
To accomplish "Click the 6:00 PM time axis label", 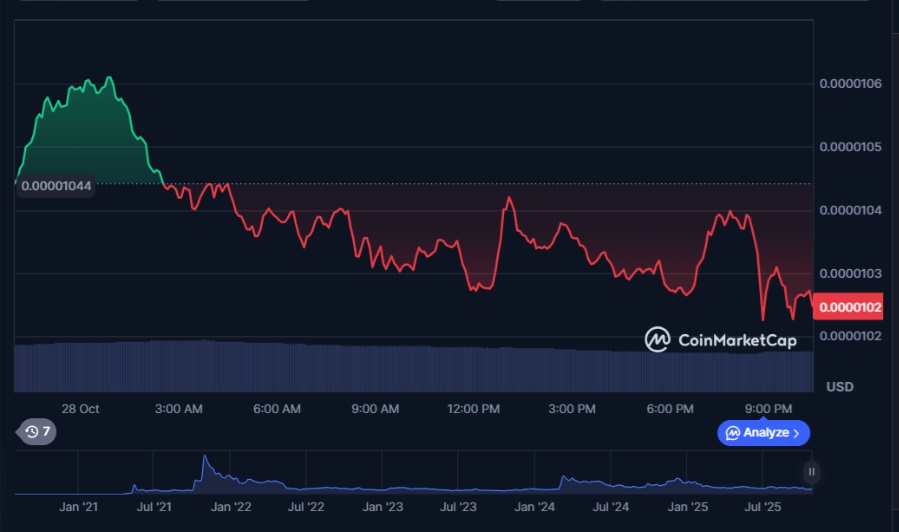I will (670, 409).
